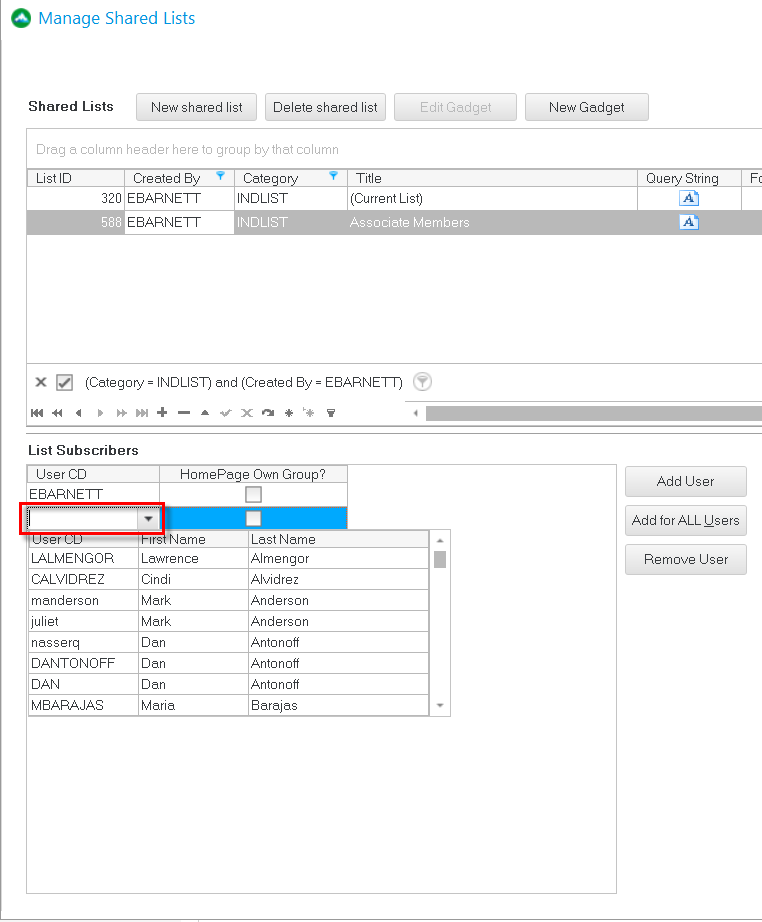Choose manderson from user dropdown
This screenshot has width=762, height=922.
[229, 600]
